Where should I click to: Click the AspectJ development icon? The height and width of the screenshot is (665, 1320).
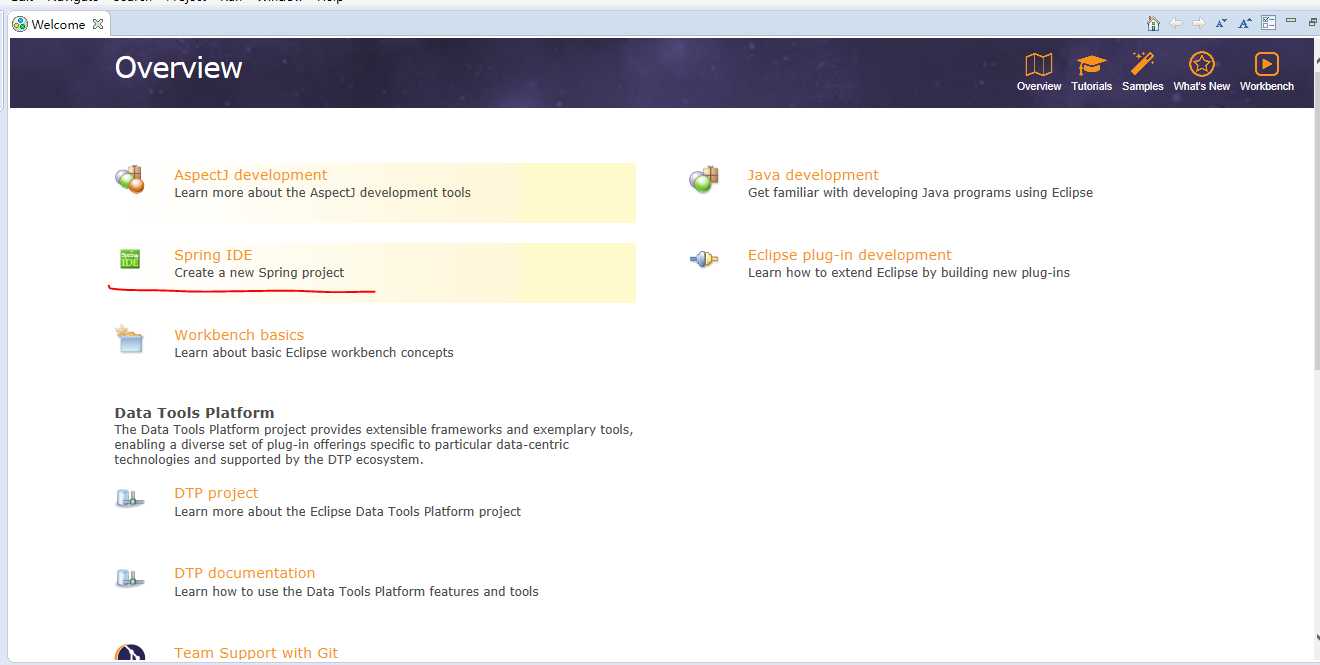[x=130, y=180]
